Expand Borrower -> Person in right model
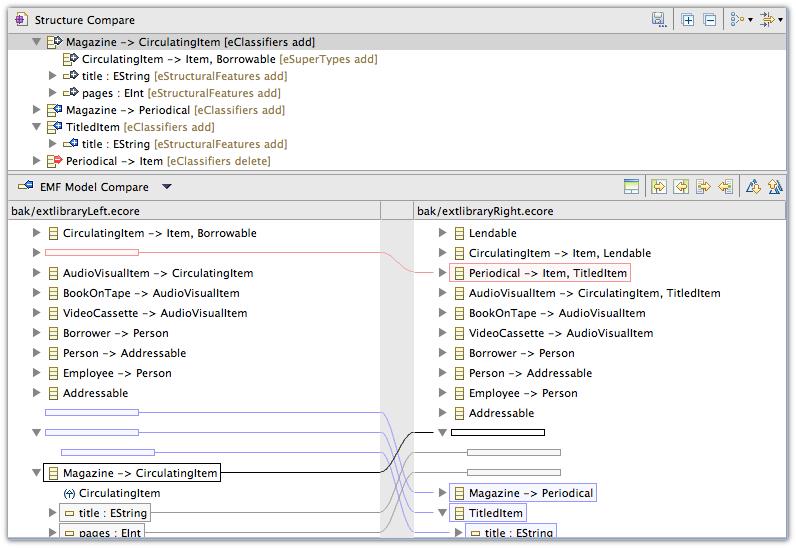The height and width of the screenshot is (548, 796). coord(442,352)
